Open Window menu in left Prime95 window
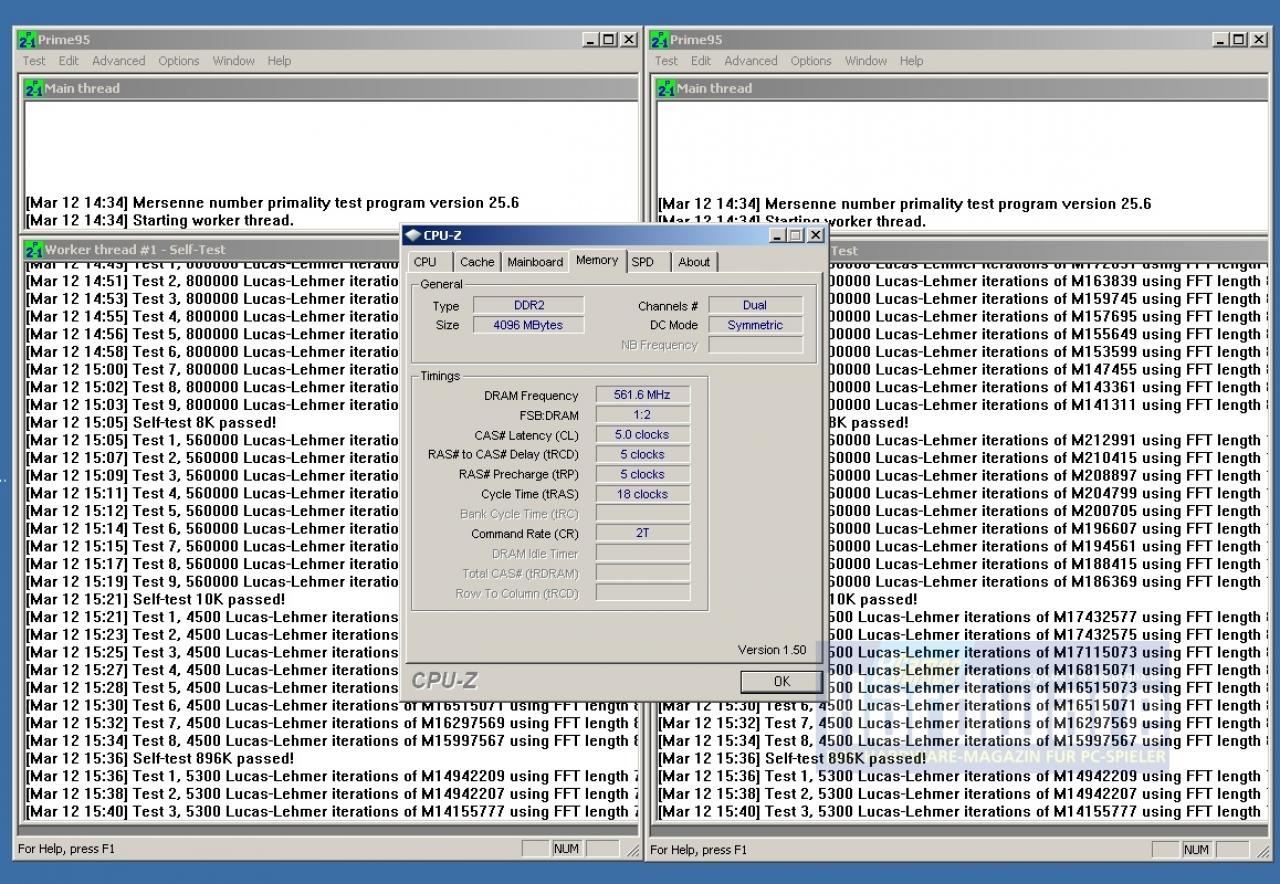This screenshot has width=1280, height=884. coord(233,61)
